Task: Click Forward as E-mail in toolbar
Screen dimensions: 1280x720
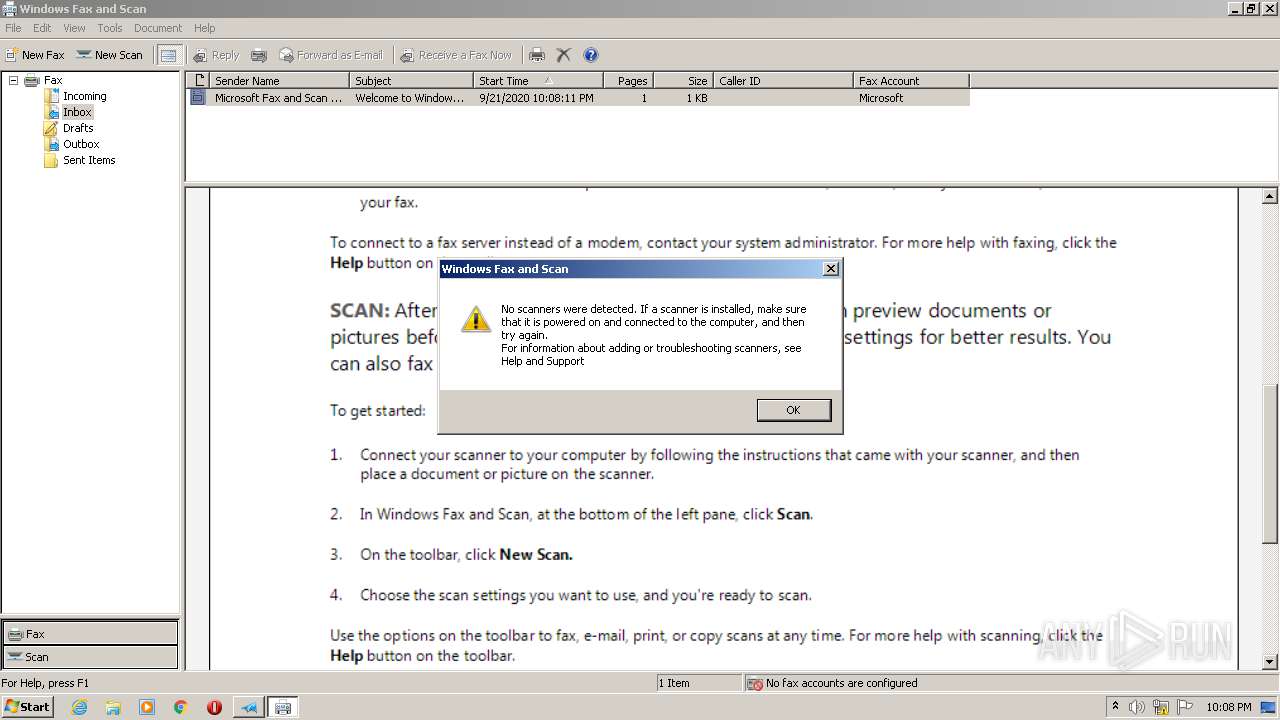Action: pyautogui.click(x=331, y=55)
